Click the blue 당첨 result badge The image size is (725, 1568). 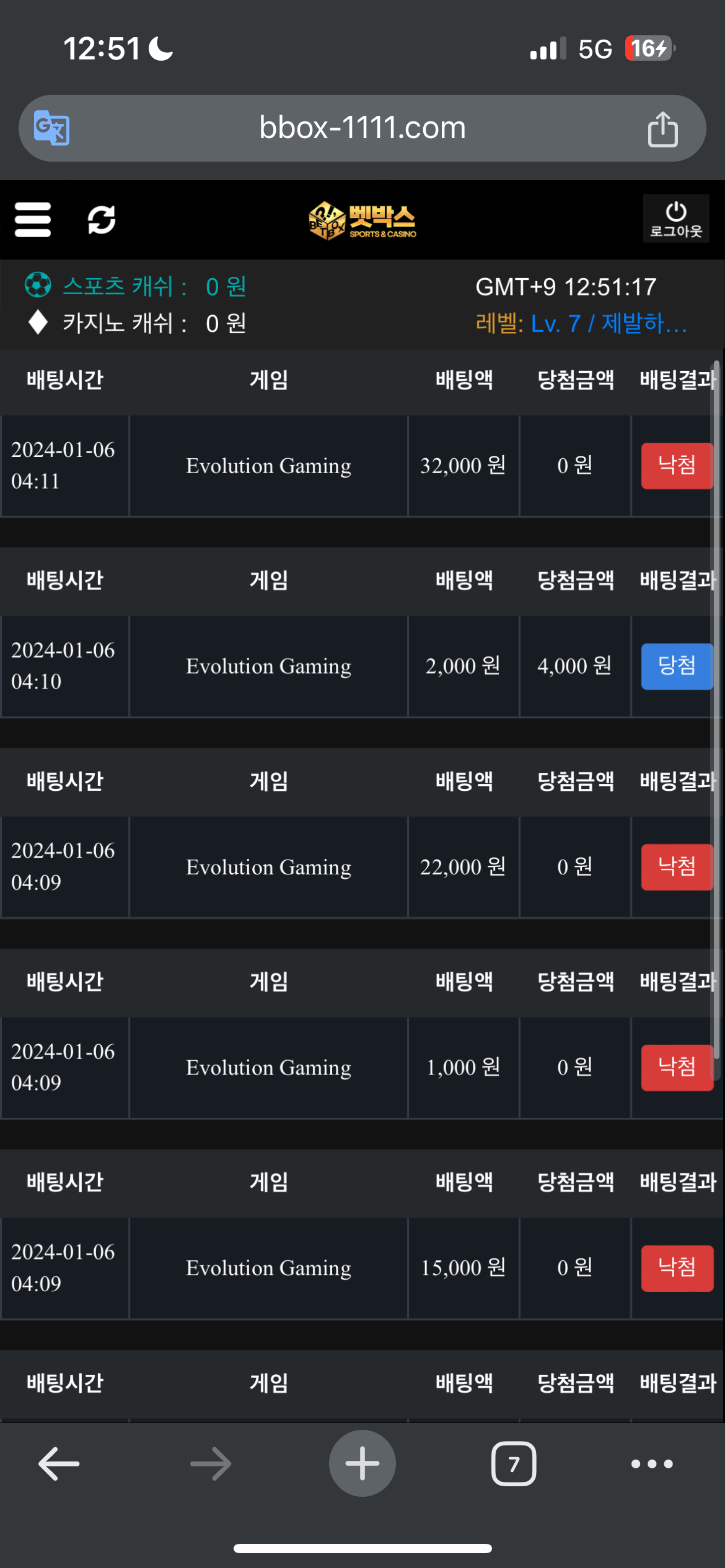(677, 666)
